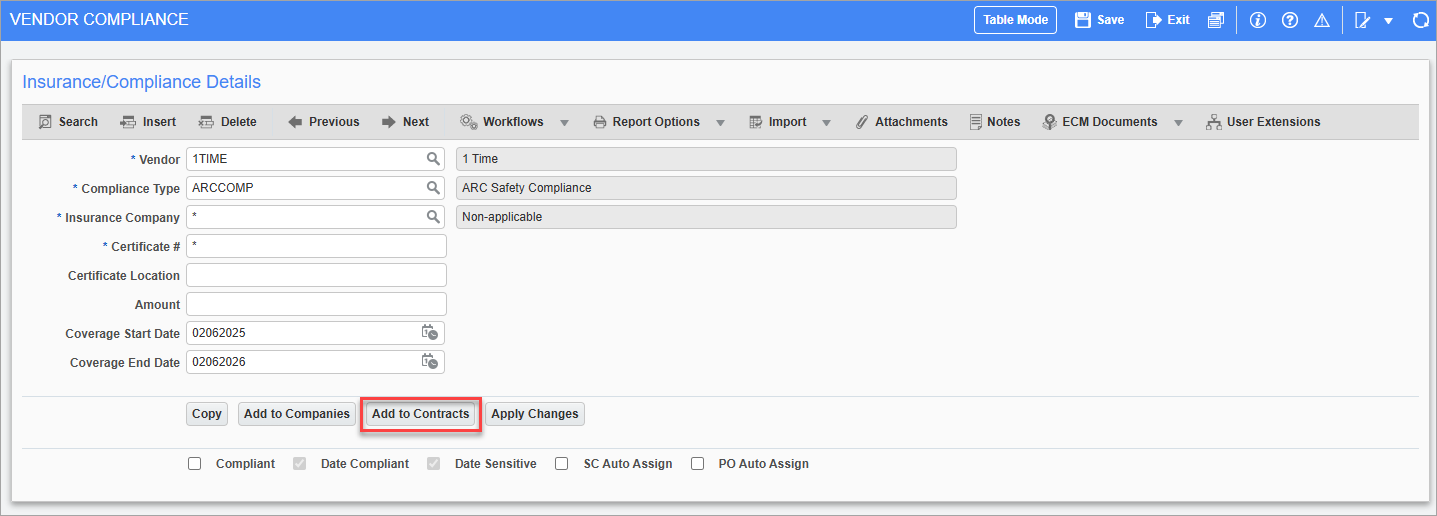Expand the dropdown arrow beside edit icon
Screen dimensions: 1437x516
click(1388, 21)
